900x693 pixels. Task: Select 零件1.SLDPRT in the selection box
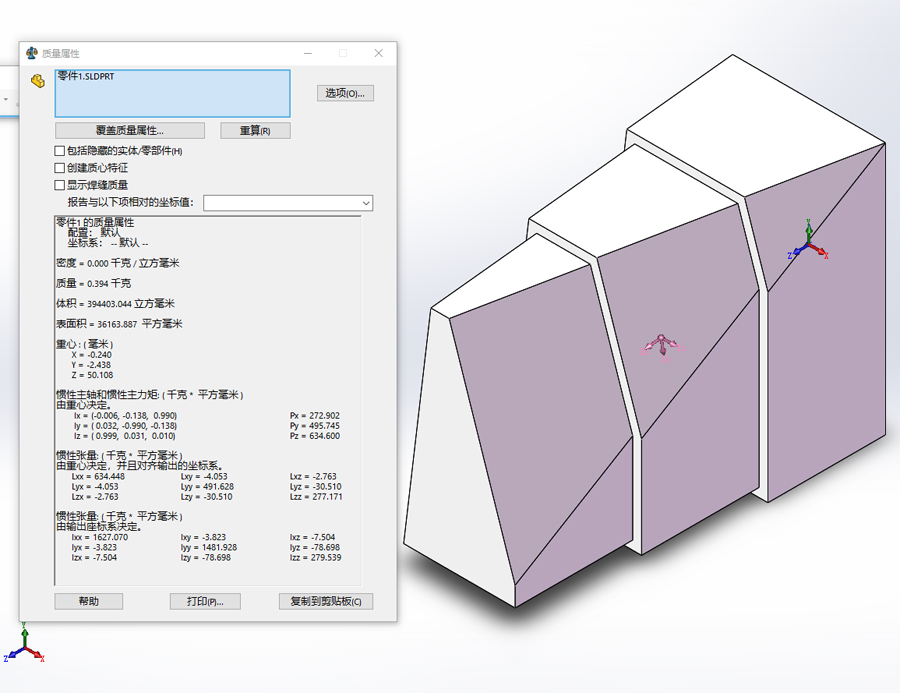point(85,77)
